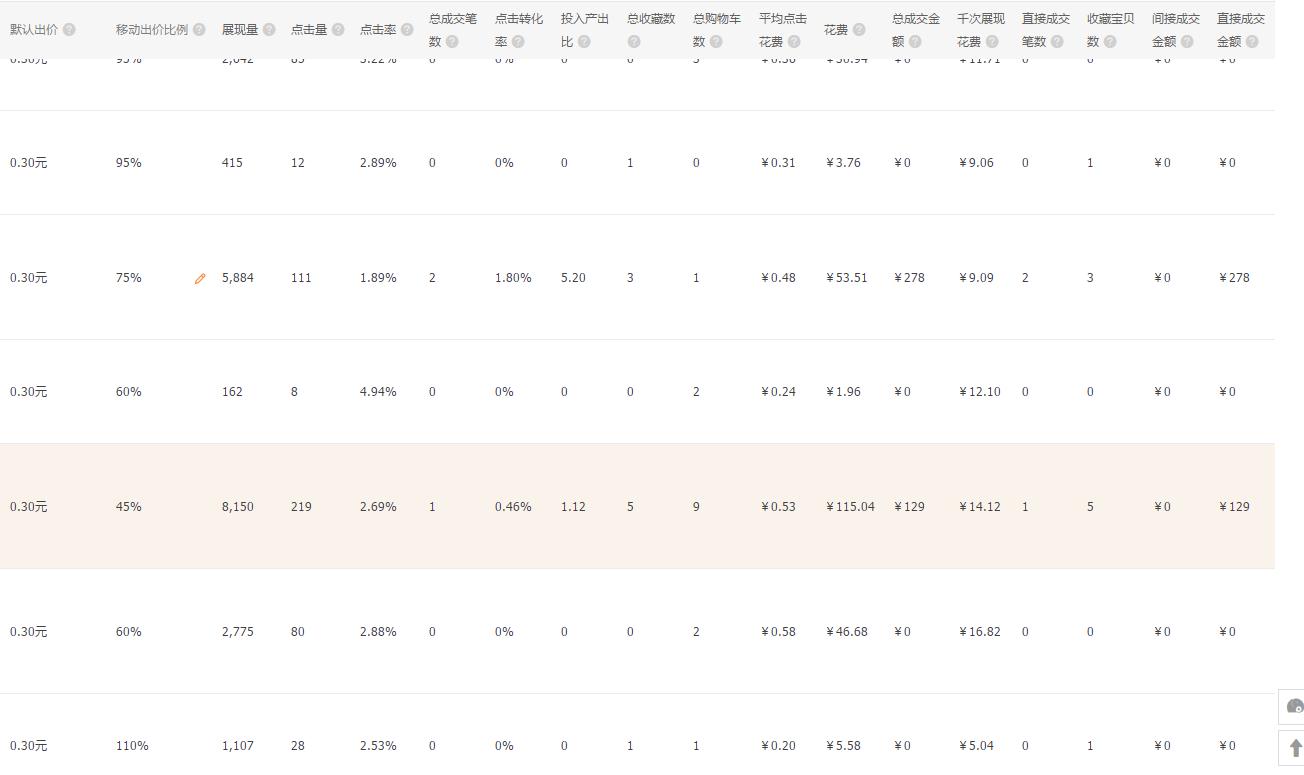Click the 5,884 impressions value
This screenshot has height=775, width=1304.
pos(238,278)
